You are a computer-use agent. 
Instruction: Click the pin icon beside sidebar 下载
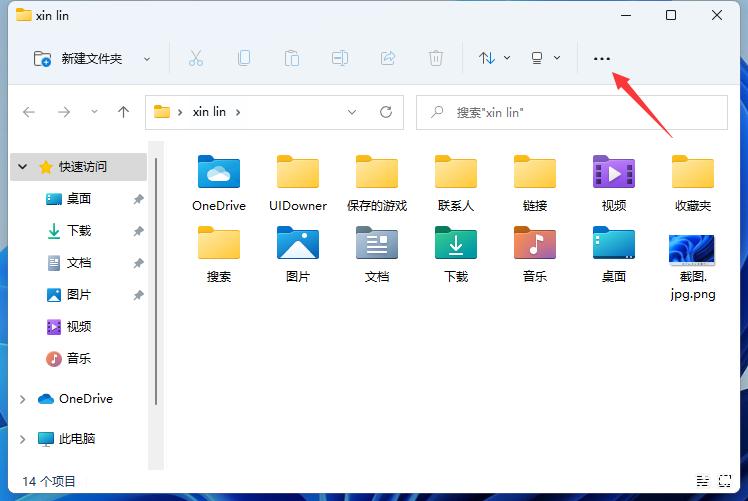138,231
